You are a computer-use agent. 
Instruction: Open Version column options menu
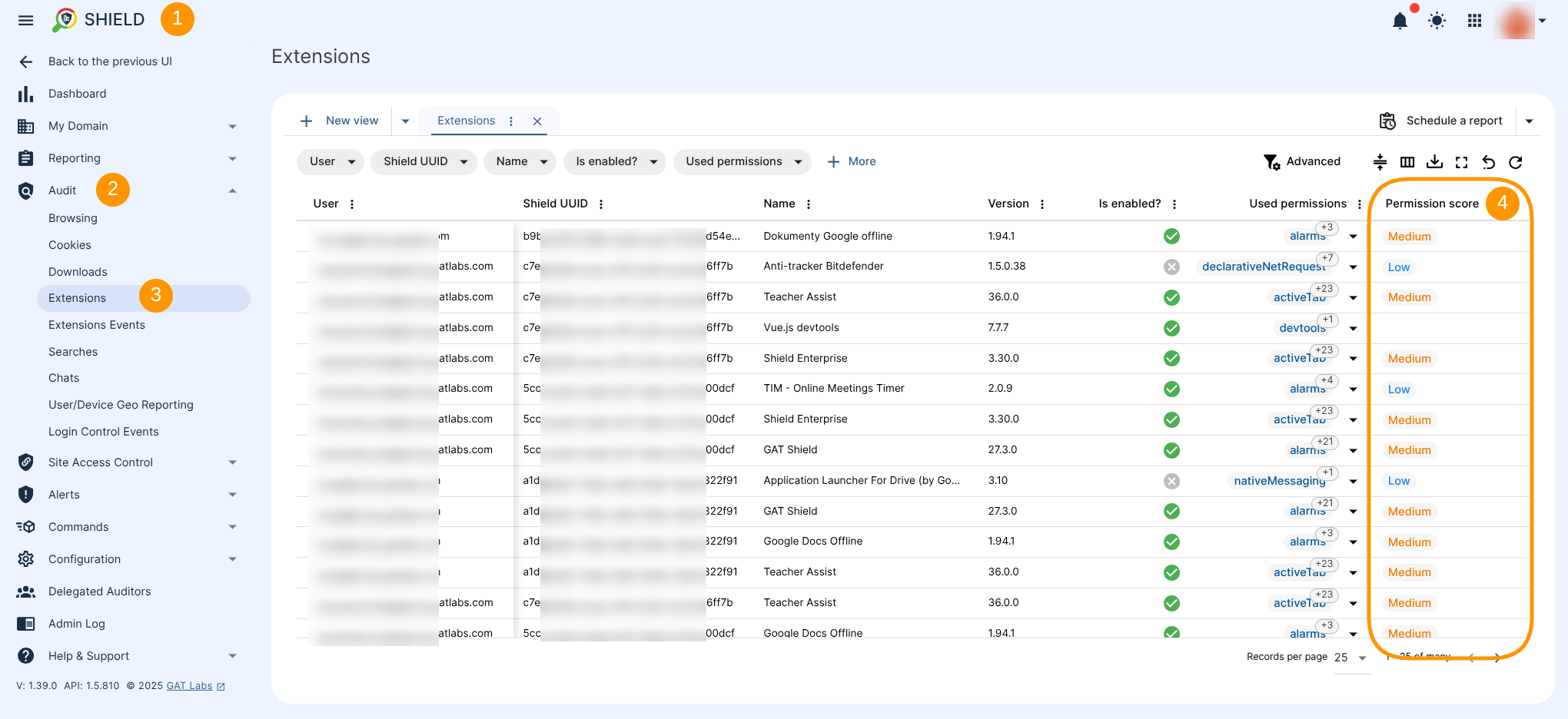(1042, 204)
